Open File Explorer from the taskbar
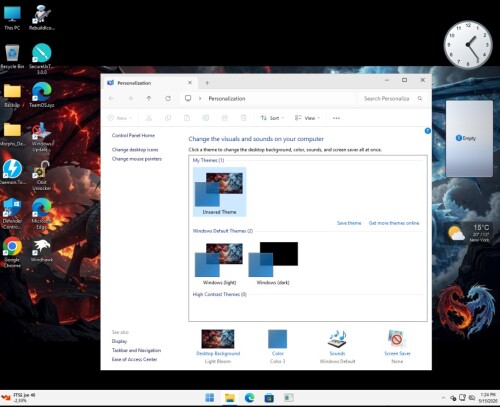 pyautogui.click(x=230, y=397)
